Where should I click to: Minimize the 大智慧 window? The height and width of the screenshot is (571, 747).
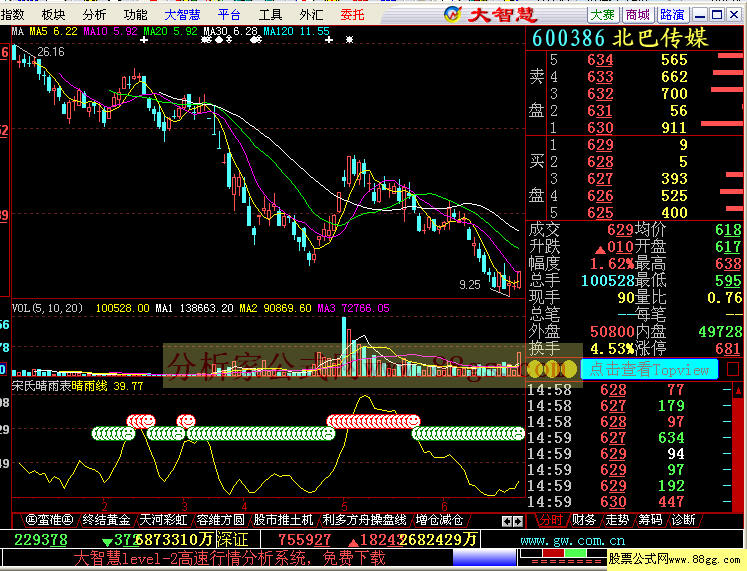[700, 15]
